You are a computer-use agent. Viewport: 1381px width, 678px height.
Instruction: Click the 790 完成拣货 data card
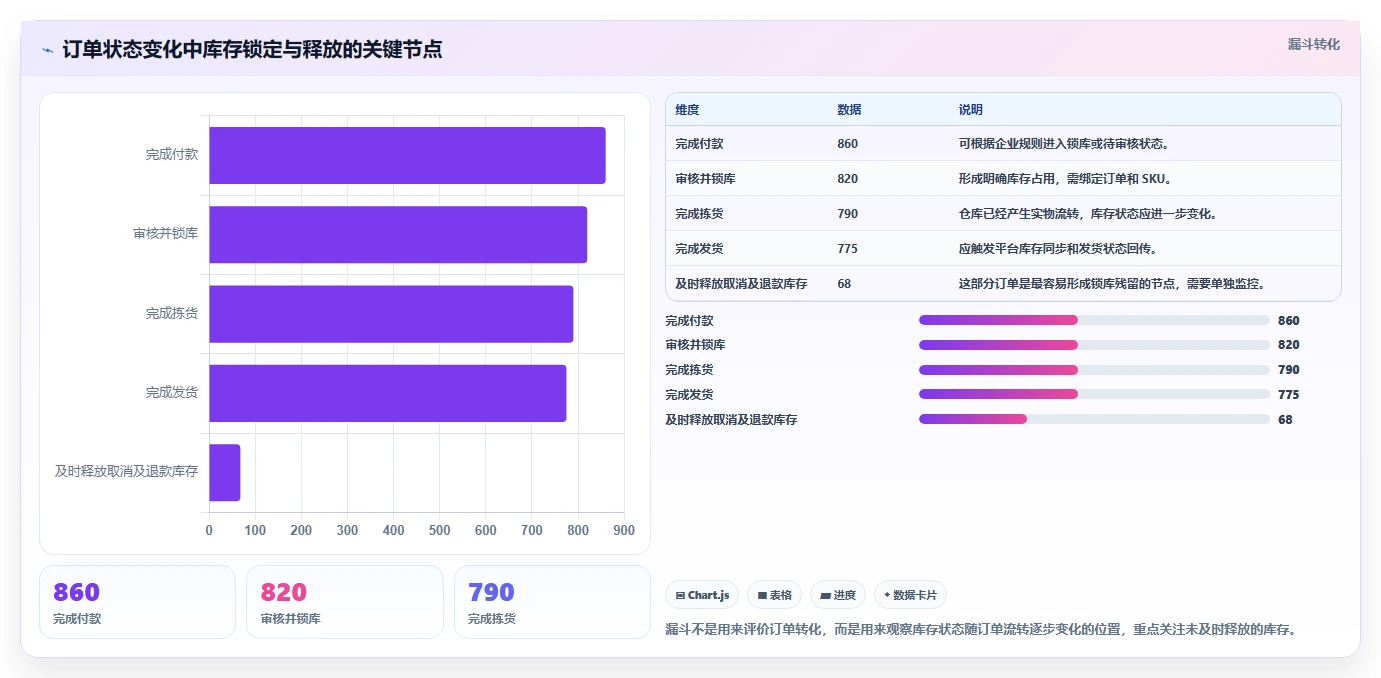(552, 602)
